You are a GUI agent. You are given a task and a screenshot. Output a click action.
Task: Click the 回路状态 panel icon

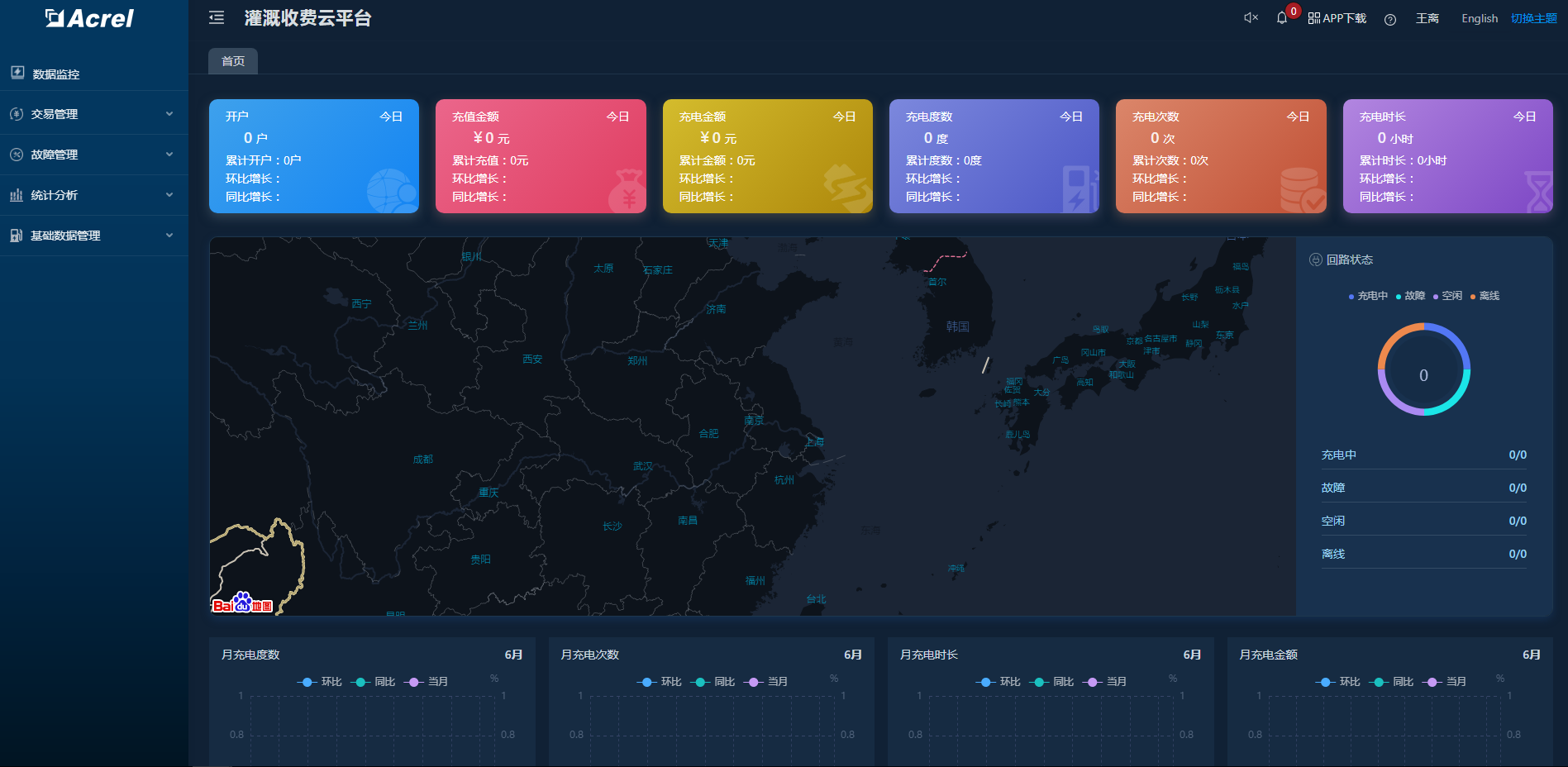click(1316, 260)
